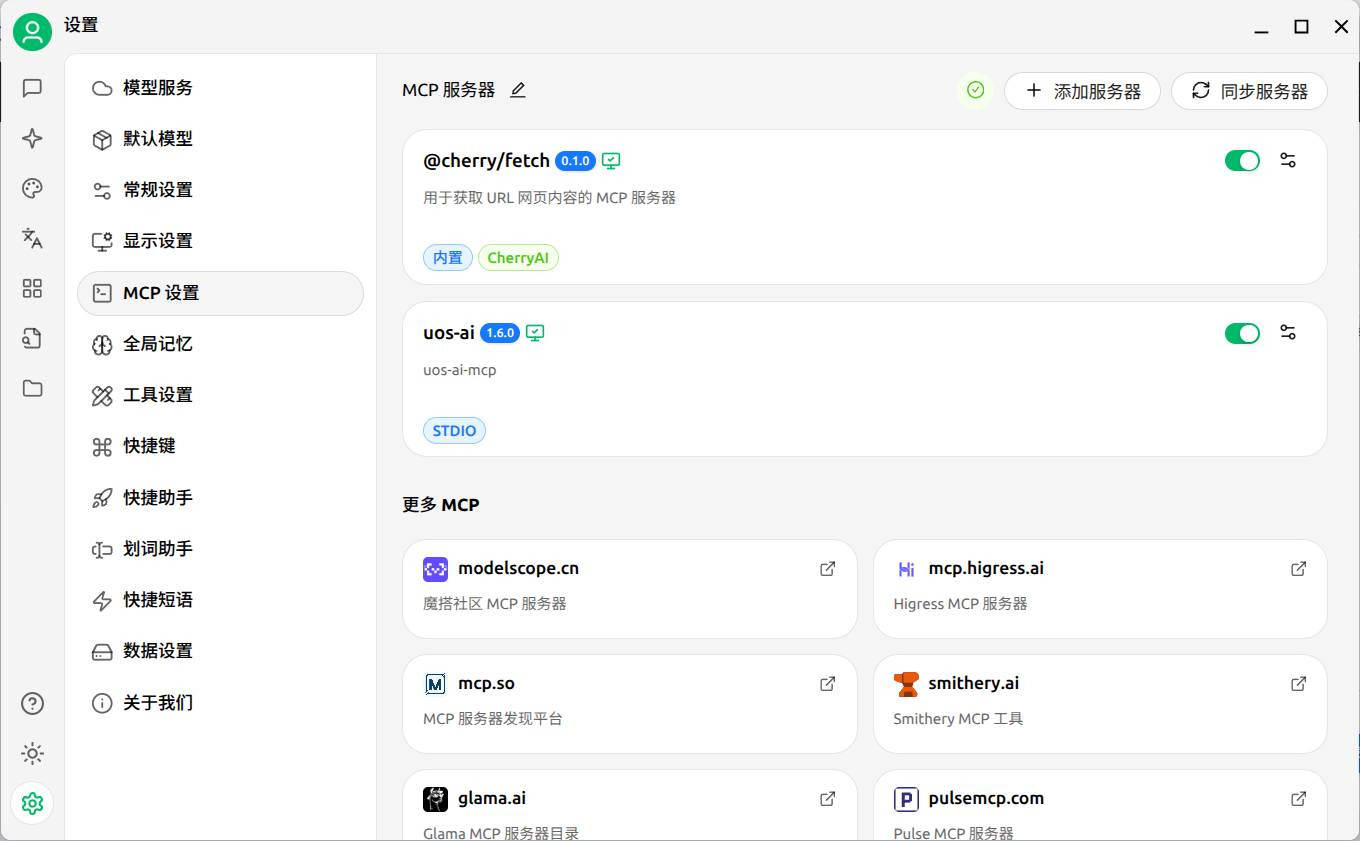The image size is (1360, 841).
Task: Click the 同步服务器 button
Action: 1249,91
